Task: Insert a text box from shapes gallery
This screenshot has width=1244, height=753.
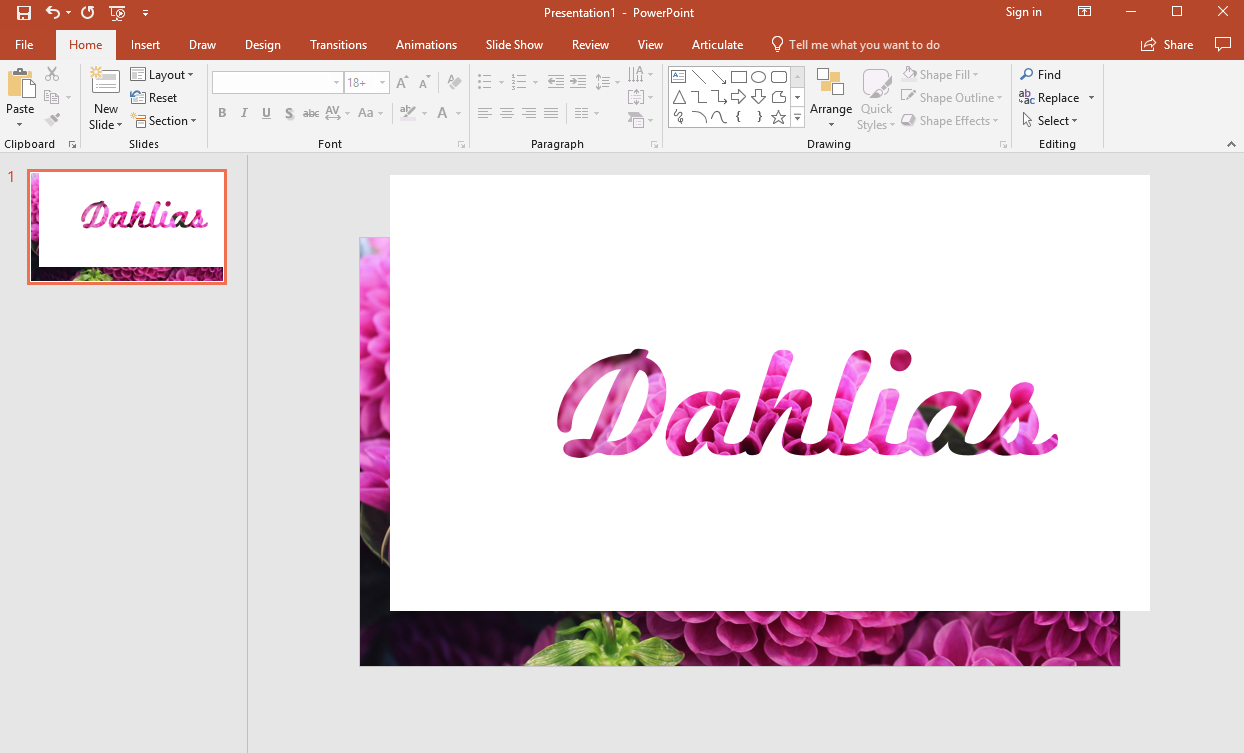Action: pyautogui.click(x=679, y=77)
